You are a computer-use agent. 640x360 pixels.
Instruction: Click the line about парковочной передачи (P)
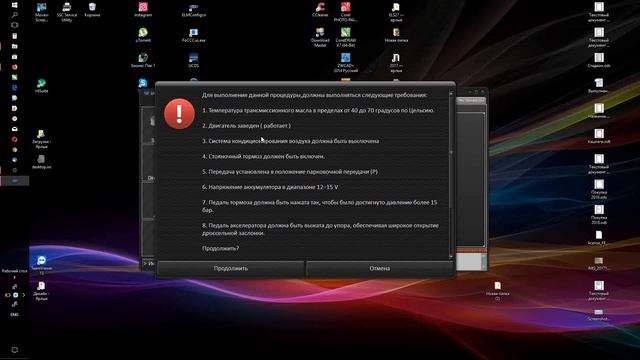290,172
